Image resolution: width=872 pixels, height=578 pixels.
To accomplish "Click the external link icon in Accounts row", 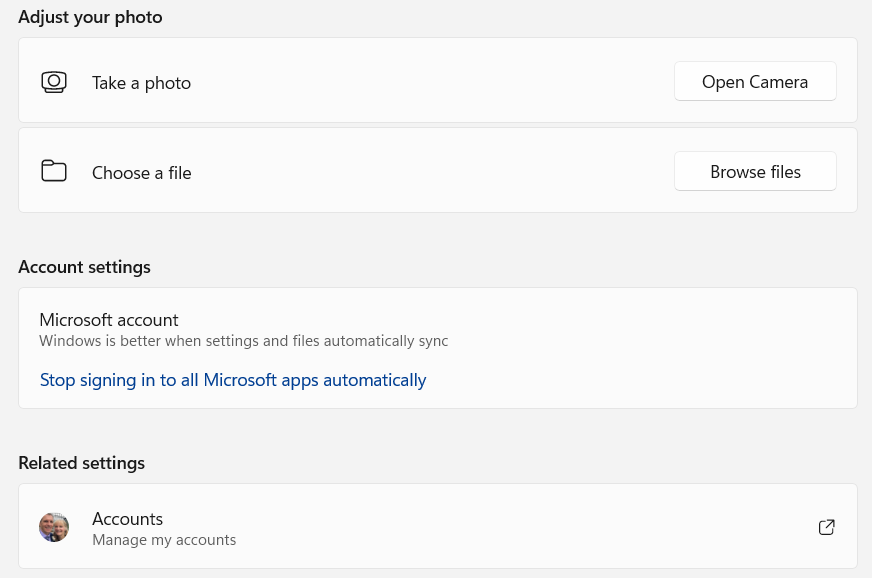I will coord(827,527).
